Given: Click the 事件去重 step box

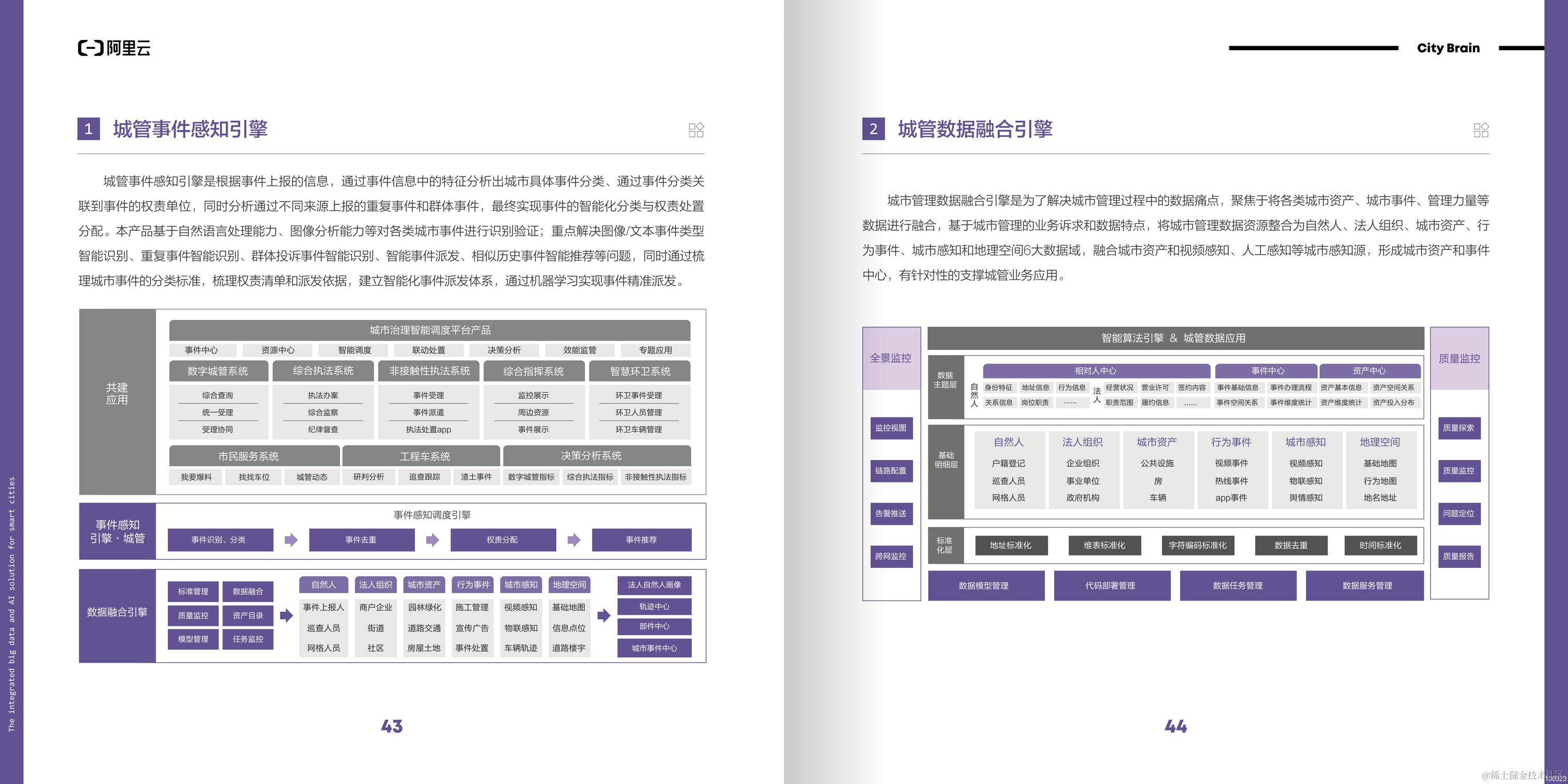Looking at the screenshot, I should coord(361,540).
